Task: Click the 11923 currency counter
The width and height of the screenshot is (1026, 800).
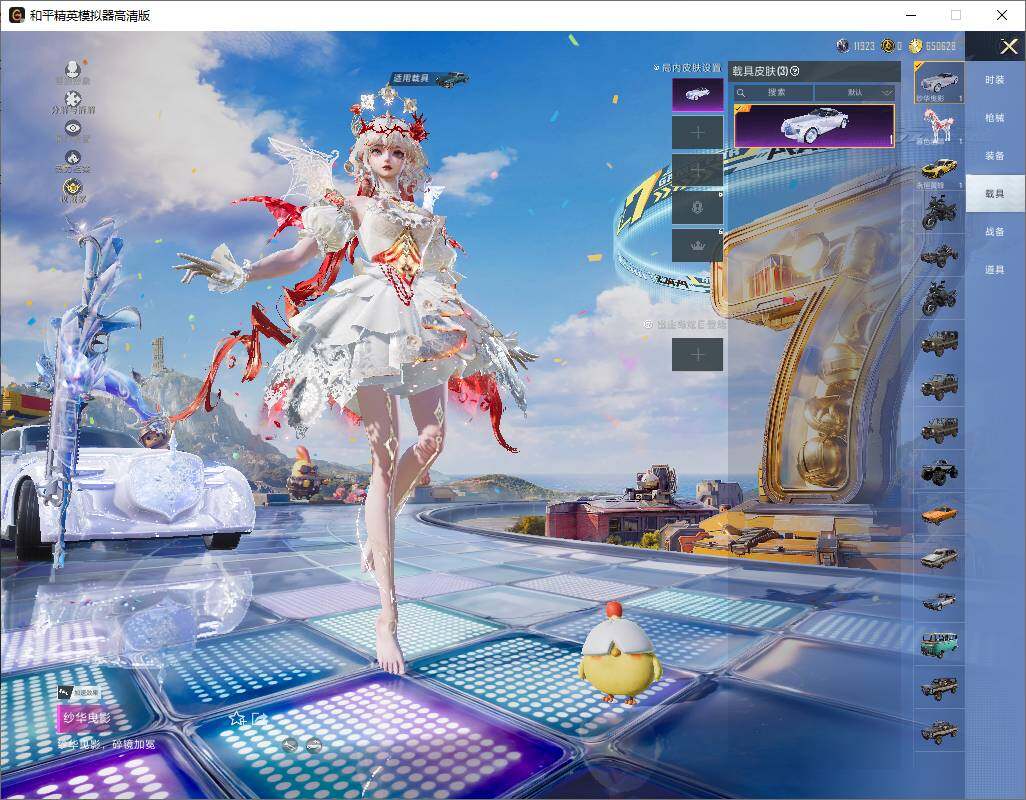Action: pos(856,46)
